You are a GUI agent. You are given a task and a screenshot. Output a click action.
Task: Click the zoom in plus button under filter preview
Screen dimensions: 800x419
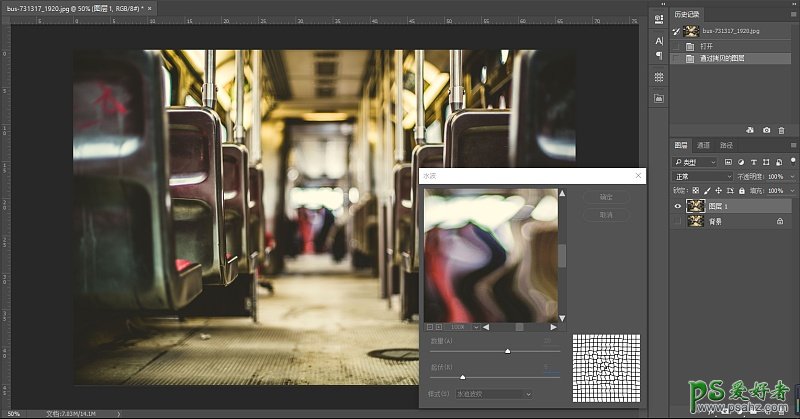tap(439, 327)
